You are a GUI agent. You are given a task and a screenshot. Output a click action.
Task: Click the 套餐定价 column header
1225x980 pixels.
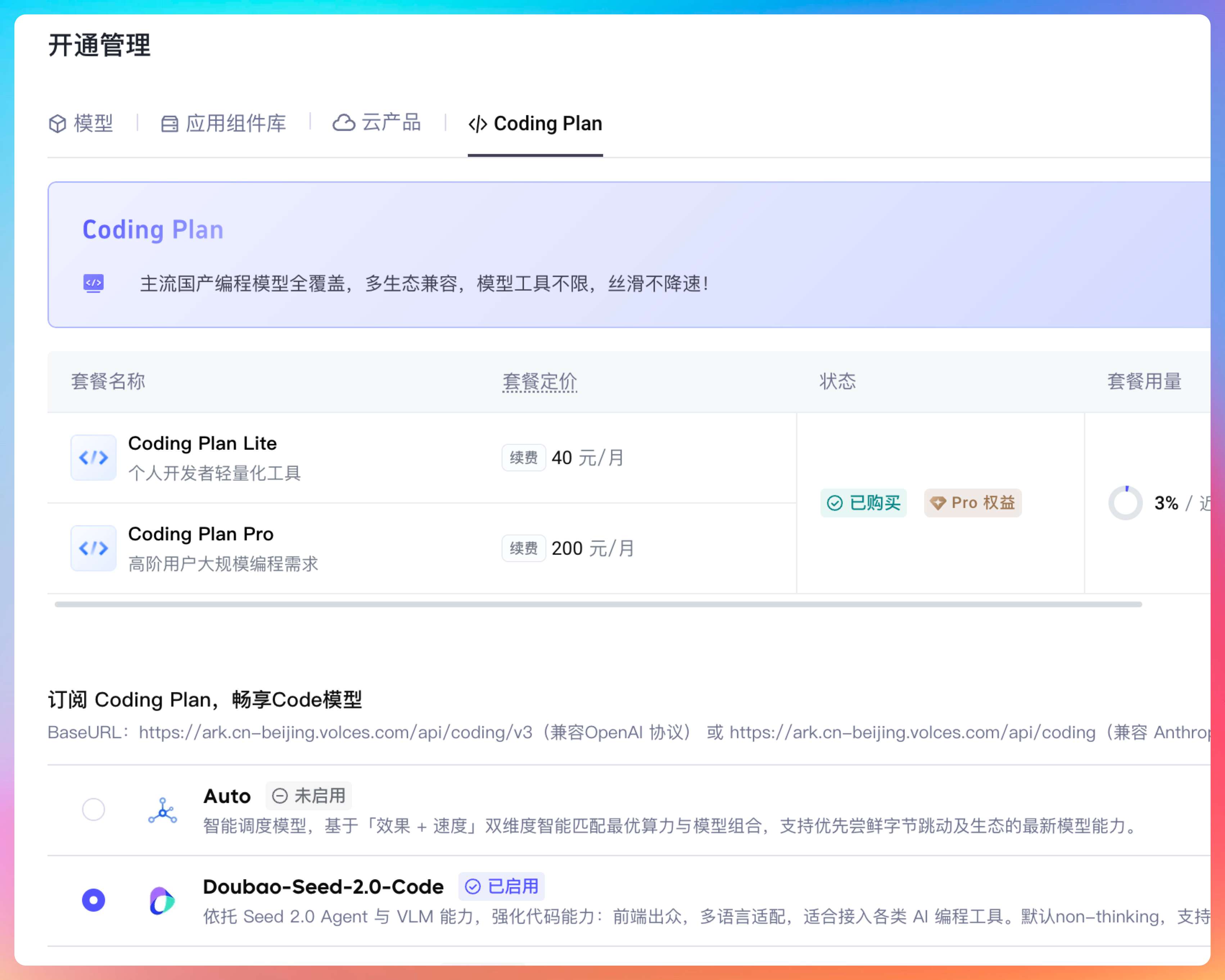[x=539, y=381]
